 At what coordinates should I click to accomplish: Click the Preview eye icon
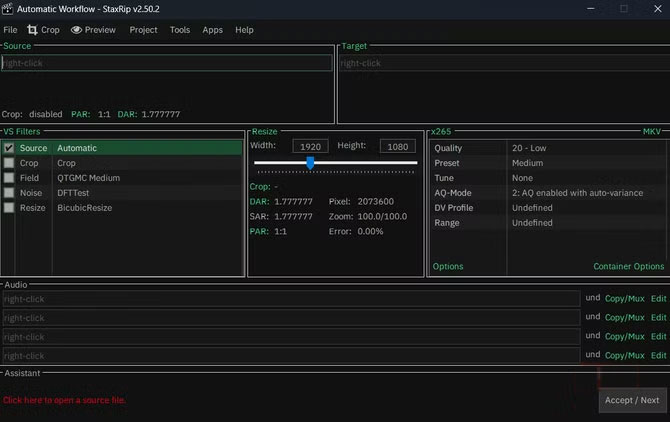[x=76, y=30]
